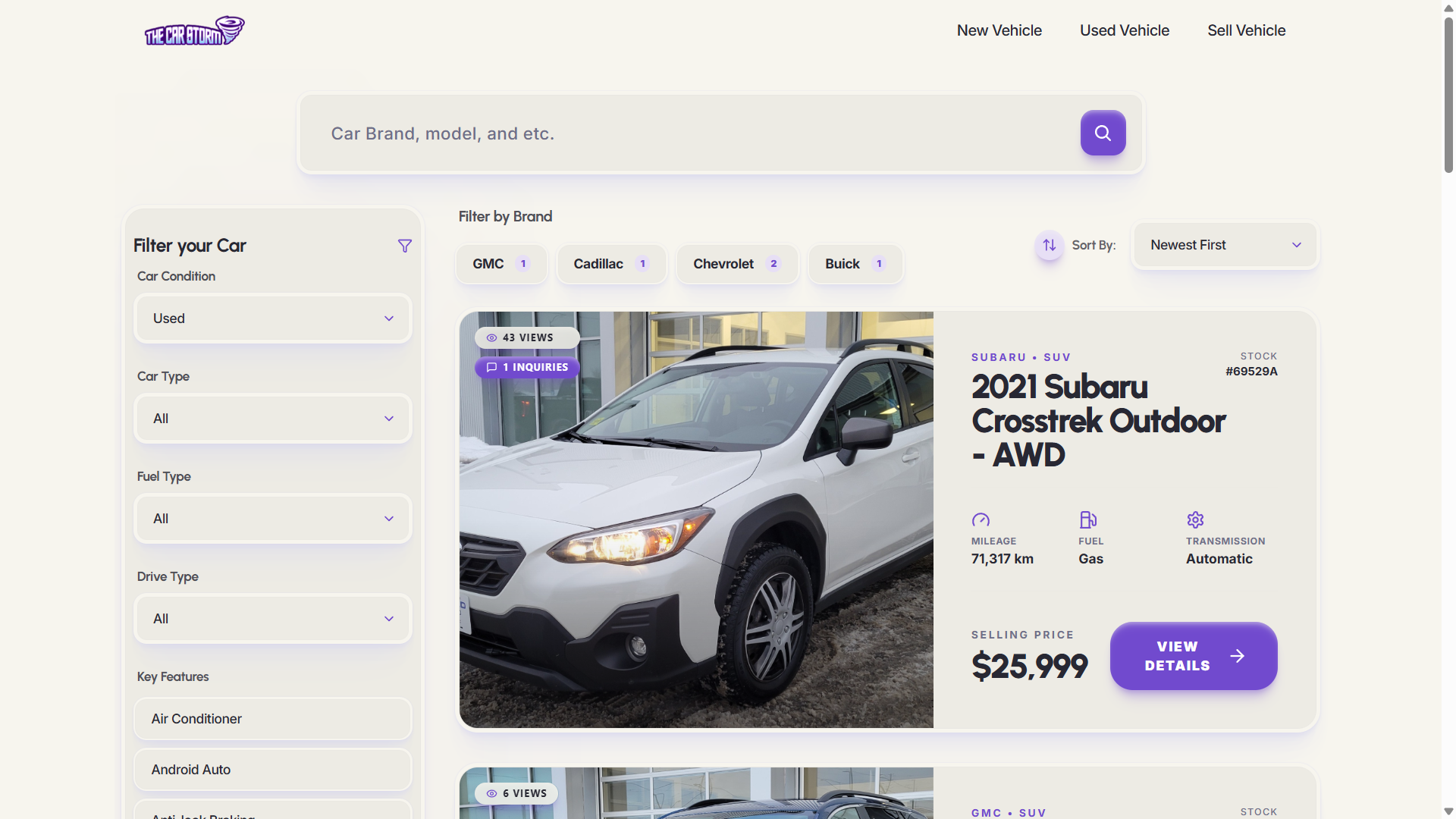Open the Car Condition dropdown showing Used
This screenshot has height=819, width=1456.
pos(273,318)
